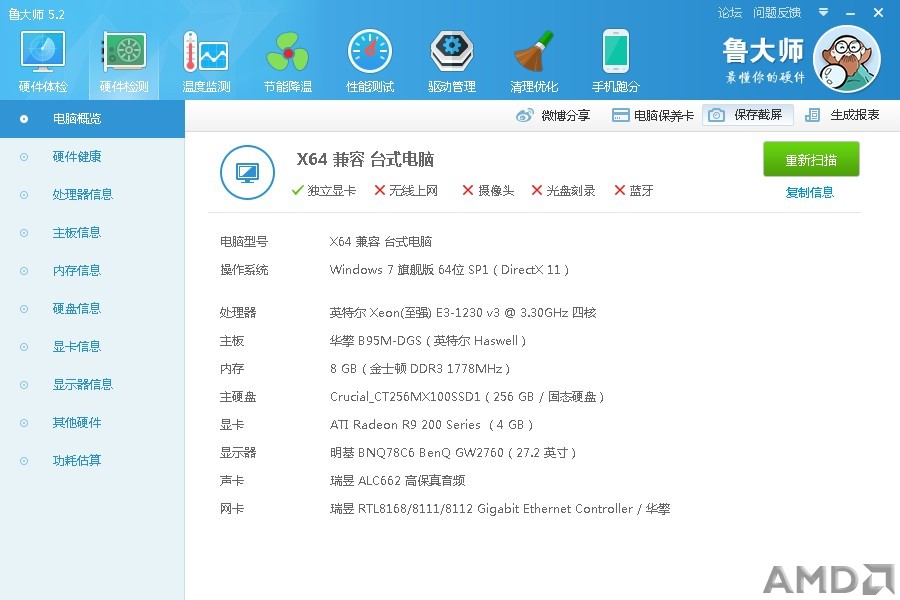
Task: Click the memory value 8 GB 金士顿 DDR3
Action: click(x=420, y=369)
